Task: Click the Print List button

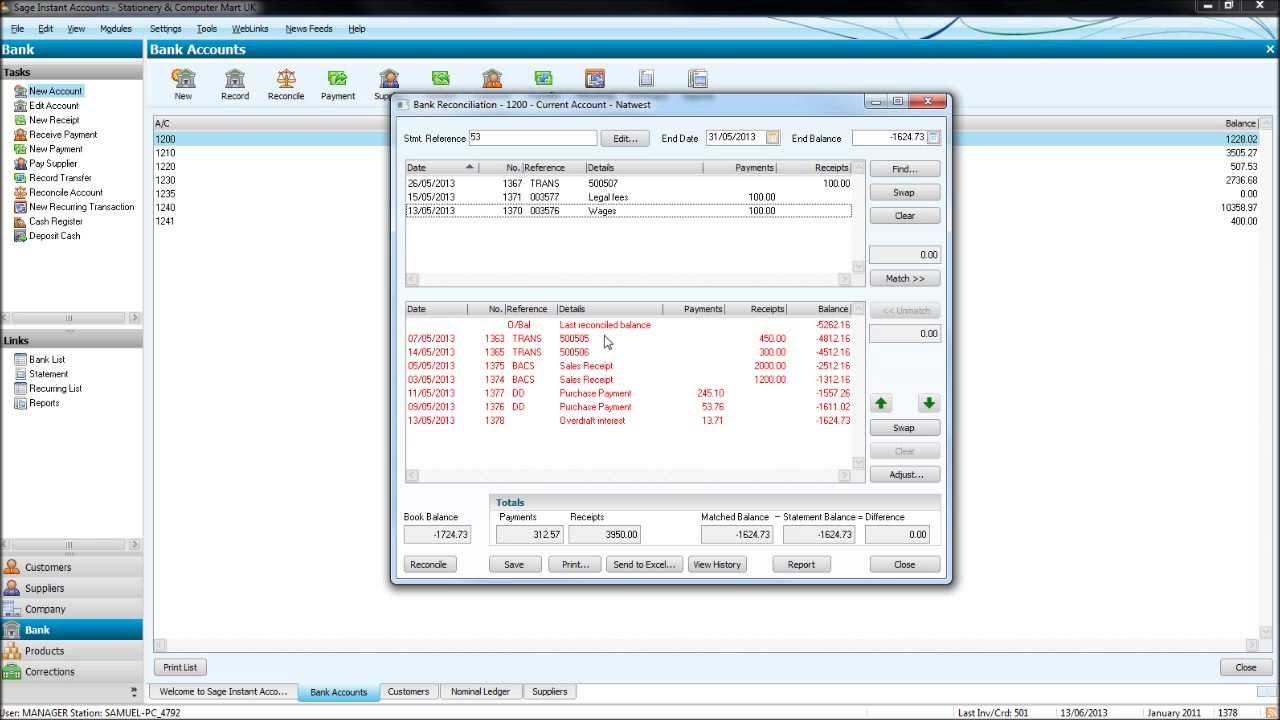Action: pos(180,667)
